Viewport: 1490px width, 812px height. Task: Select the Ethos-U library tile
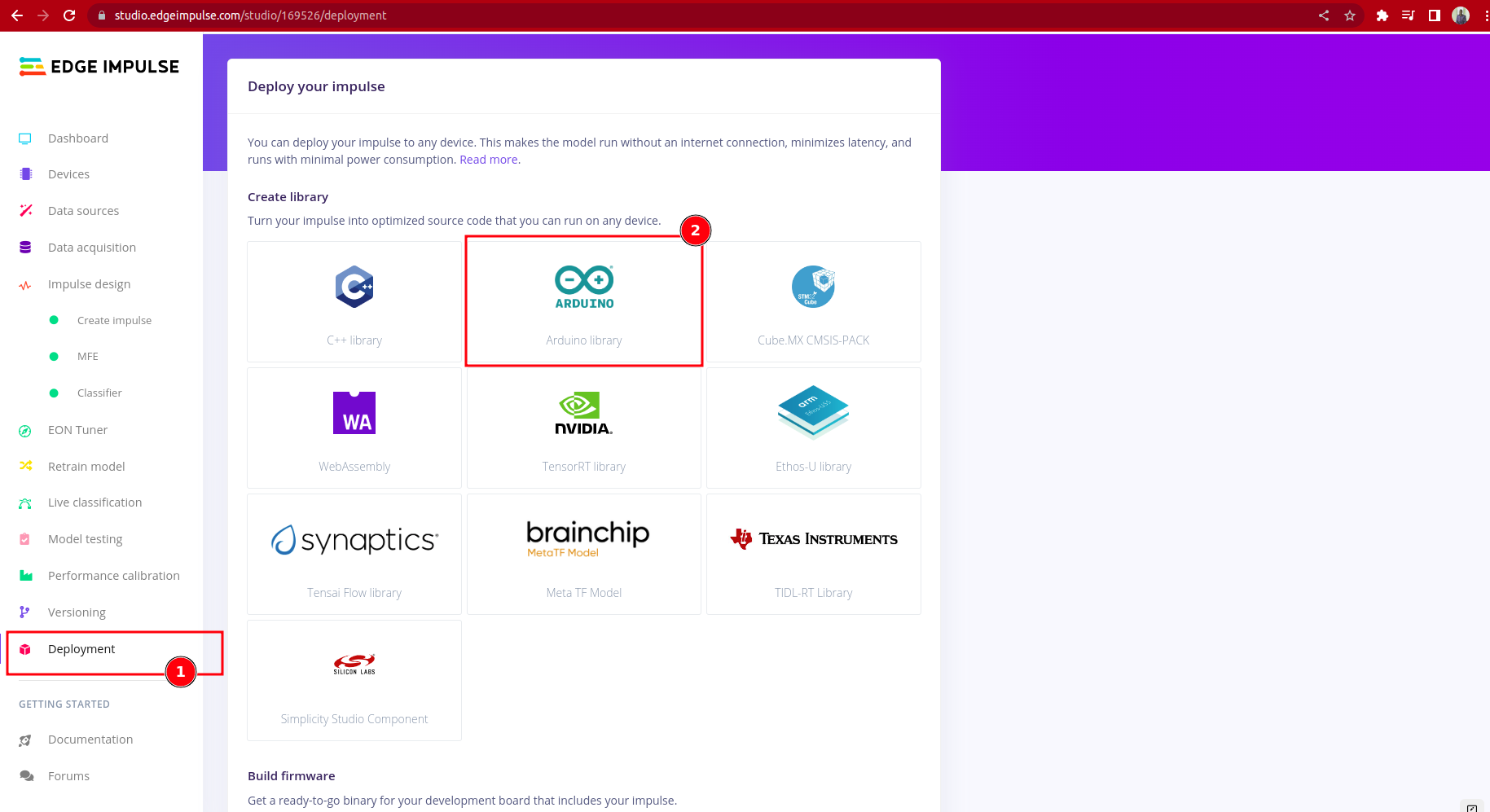[x=813, y=428]
